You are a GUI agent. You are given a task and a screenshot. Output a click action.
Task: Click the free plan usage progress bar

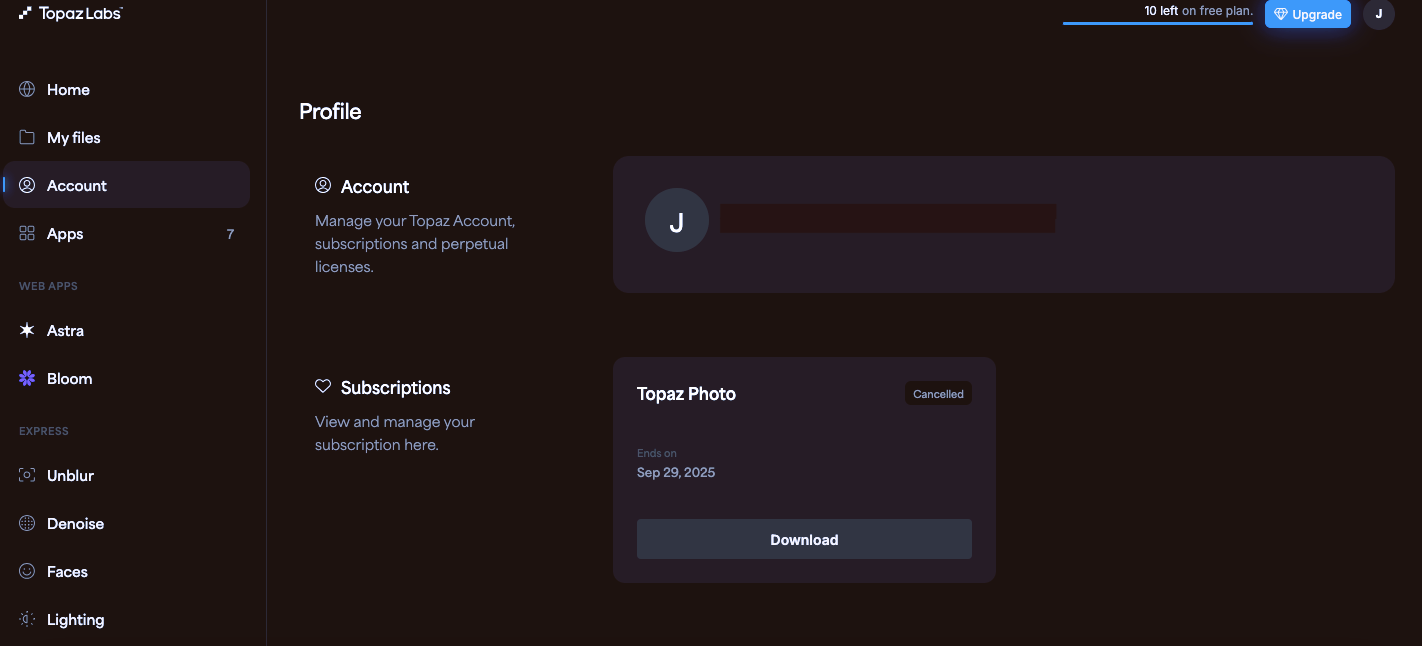pos(1158,23)
